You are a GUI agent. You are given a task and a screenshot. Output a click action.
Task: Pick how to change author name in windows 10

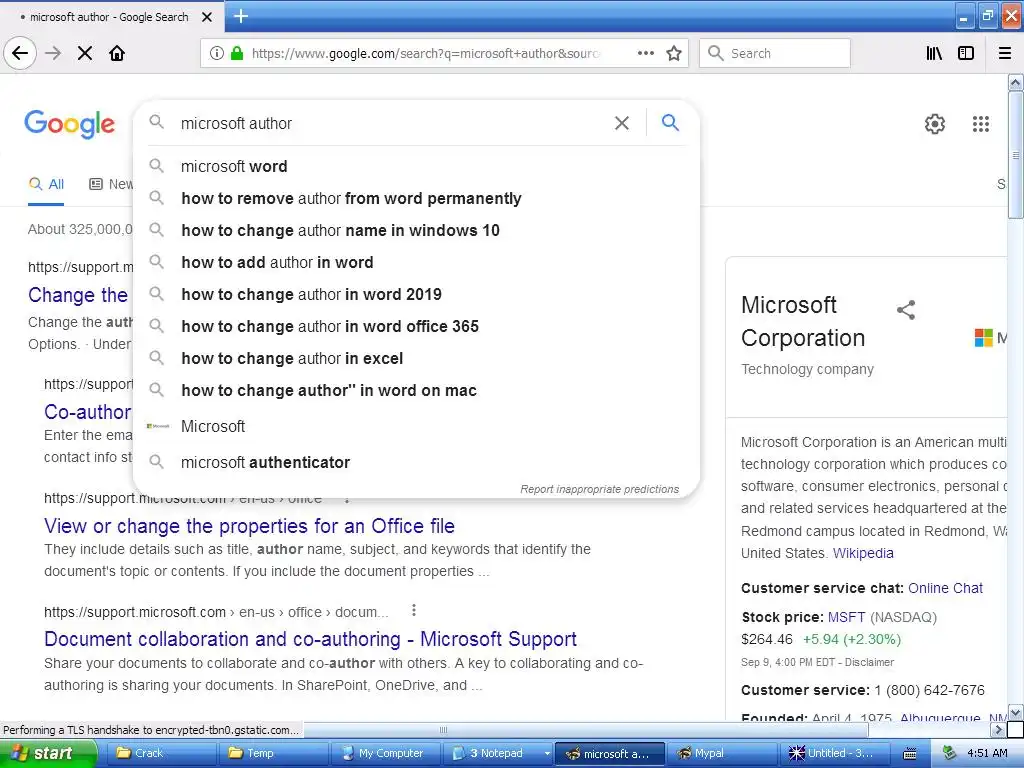pos(416,231)
